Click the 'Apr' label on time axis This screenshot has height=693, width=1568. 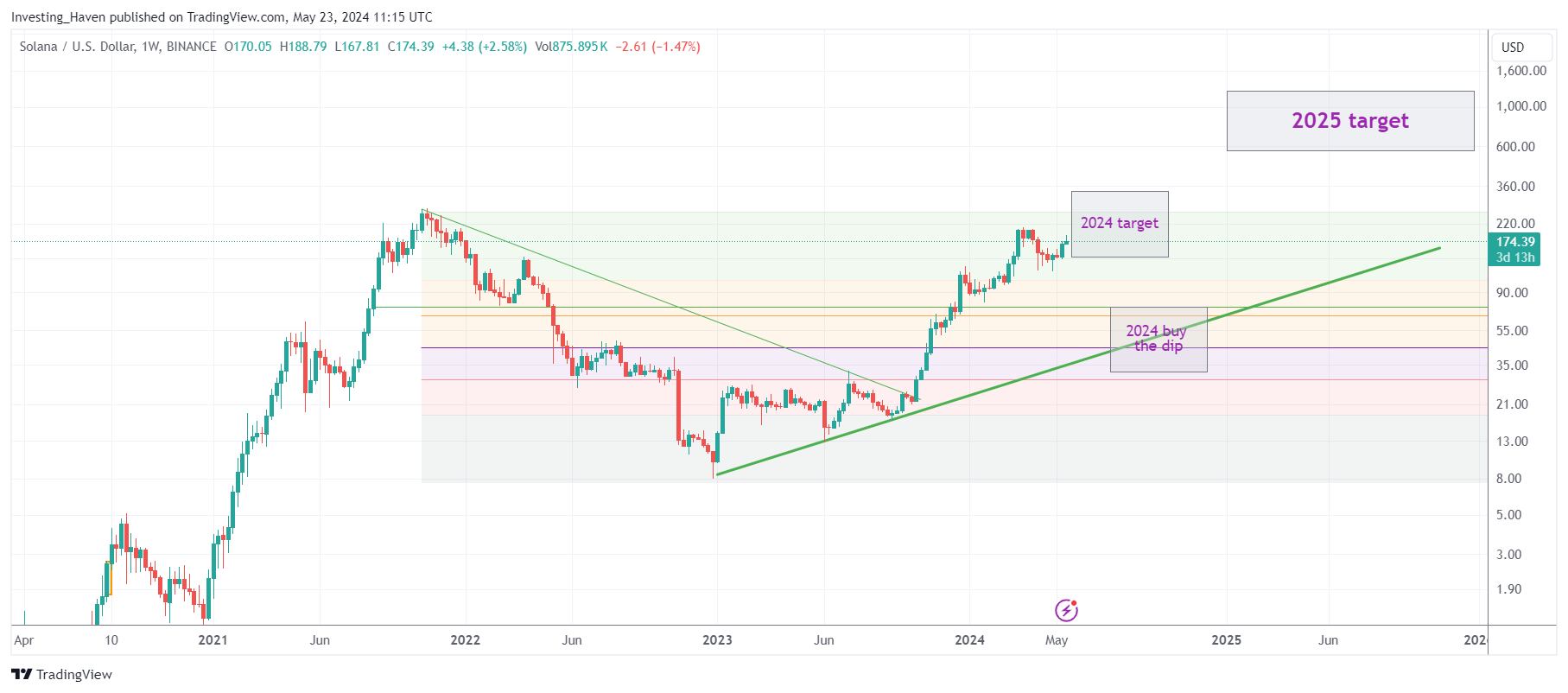point(24,640)
